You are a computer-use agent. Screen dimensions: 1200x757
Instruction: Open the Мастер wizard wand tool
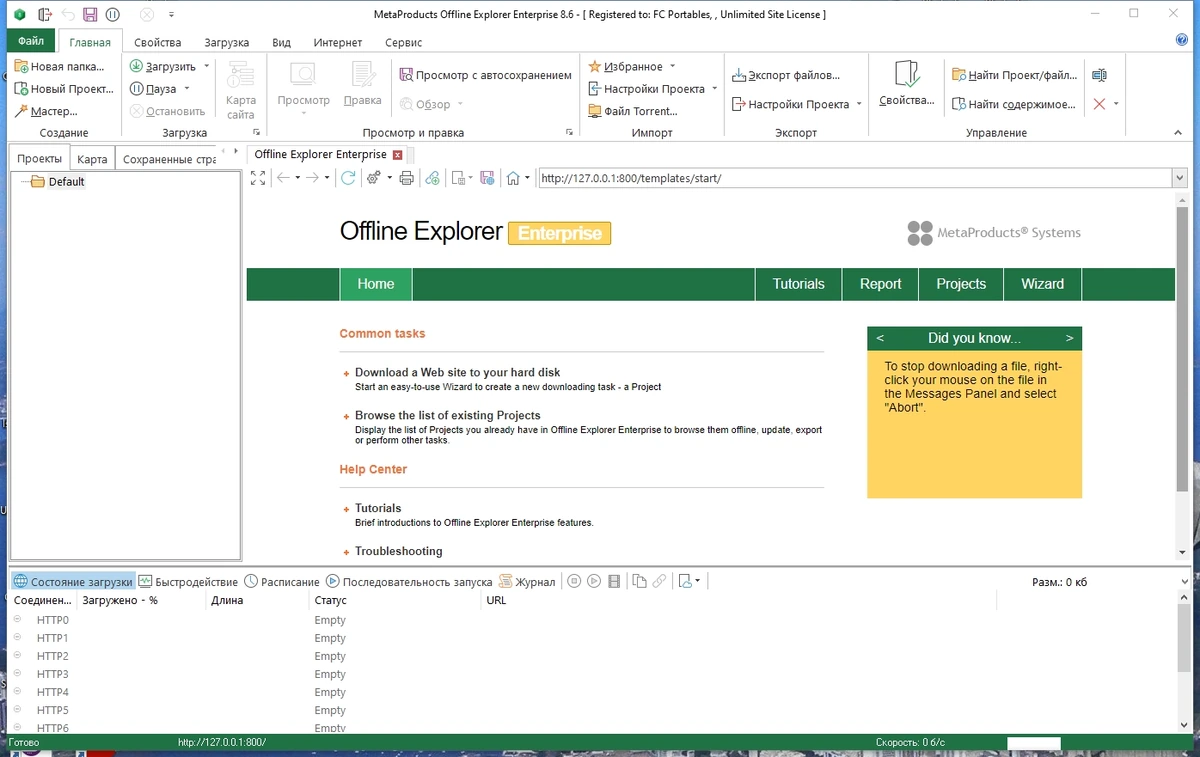click(46, 111)
